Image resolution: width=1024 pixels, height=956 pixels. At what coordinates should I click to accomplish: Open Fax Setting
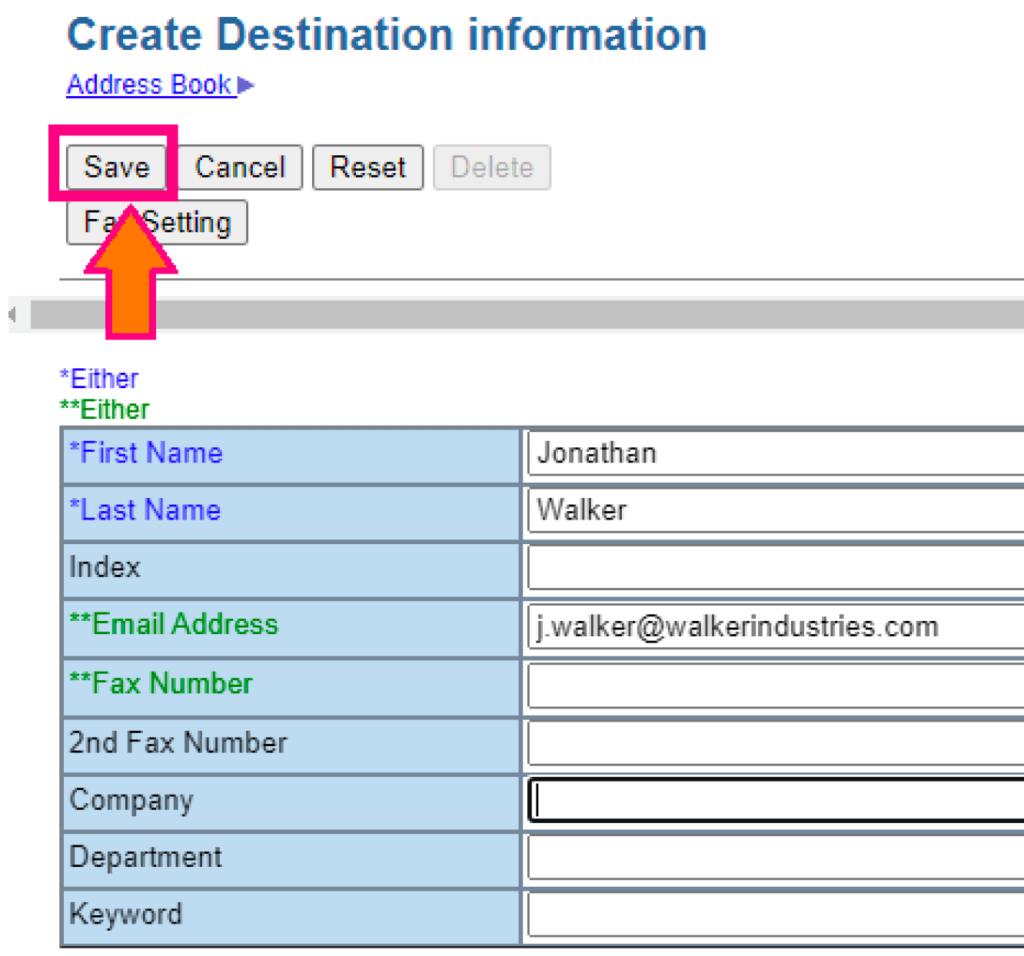click(157, 222)
